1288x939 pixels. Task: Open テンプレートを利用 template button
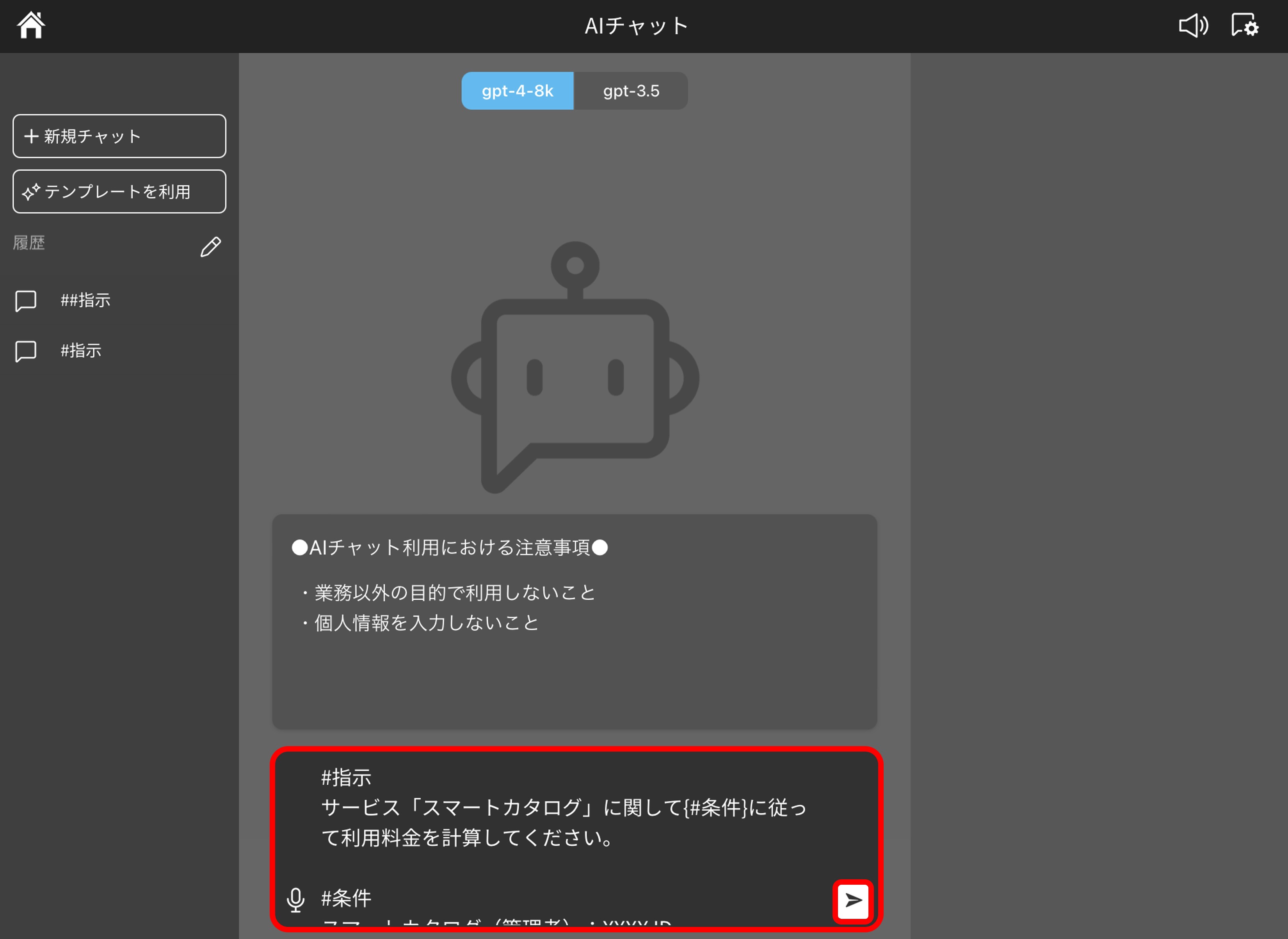pos(119,192)
